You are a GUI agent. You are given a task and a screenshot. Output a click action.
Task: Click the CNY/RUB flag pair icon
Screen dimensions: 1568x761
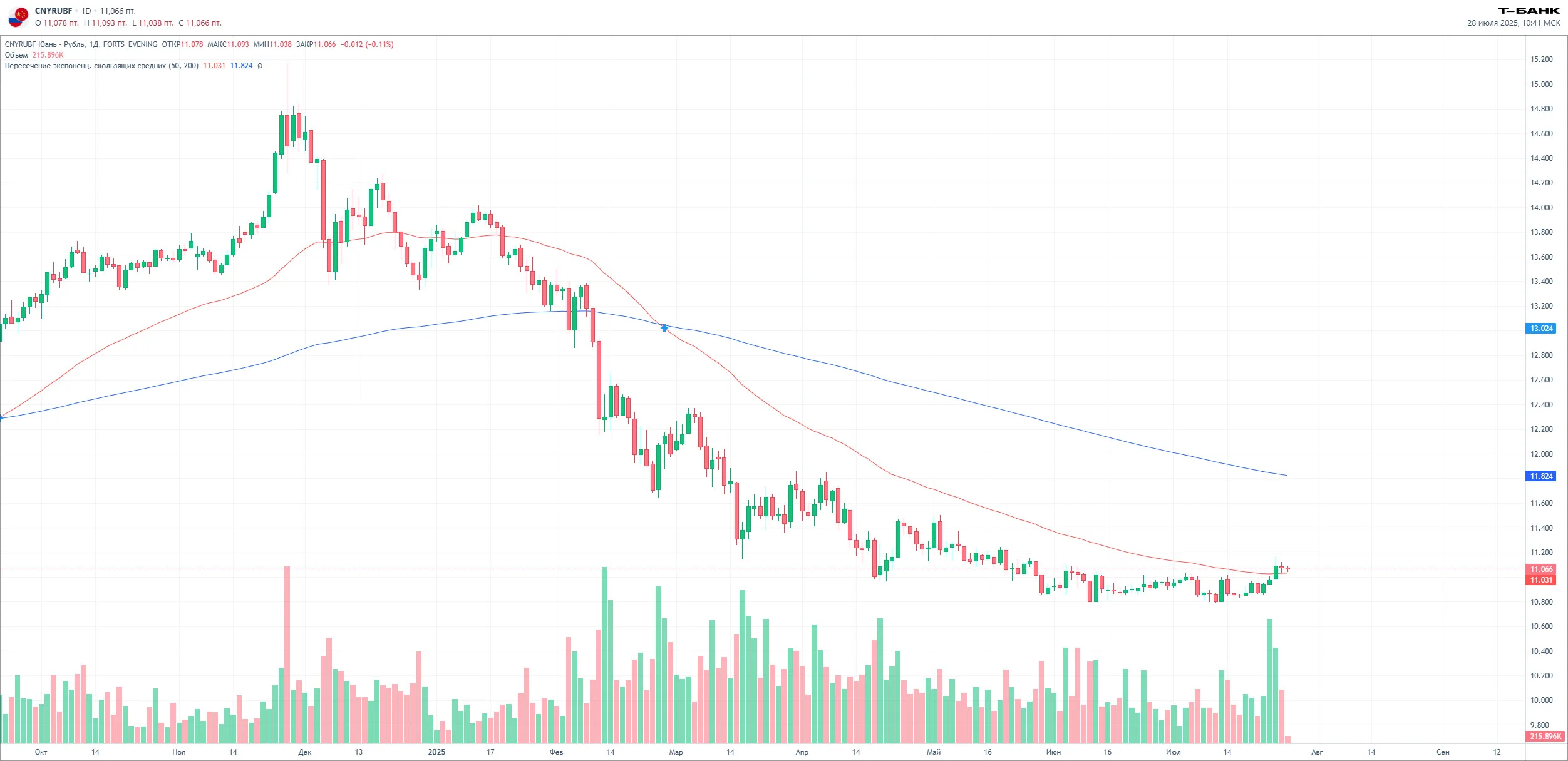(18, 17)
